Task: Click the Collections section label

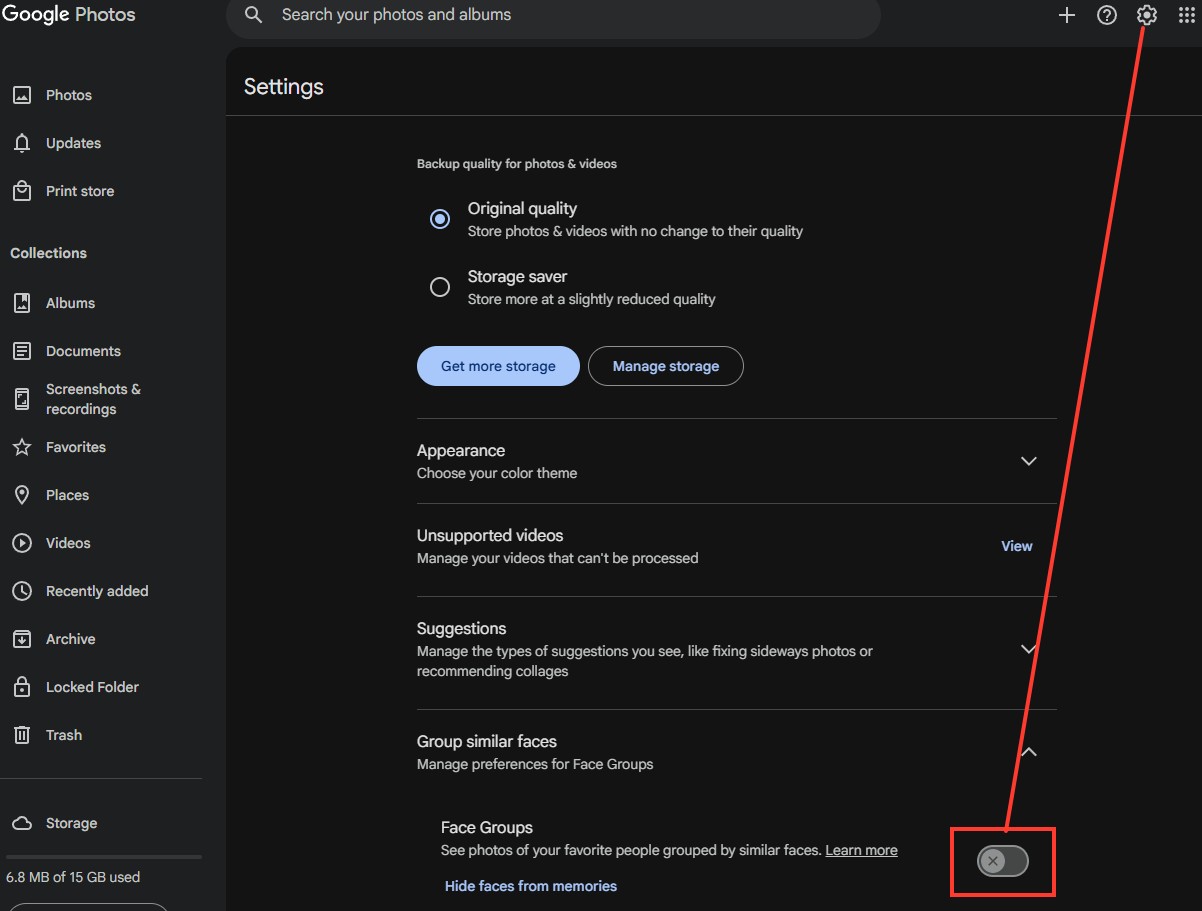Action: coord(48,253)
